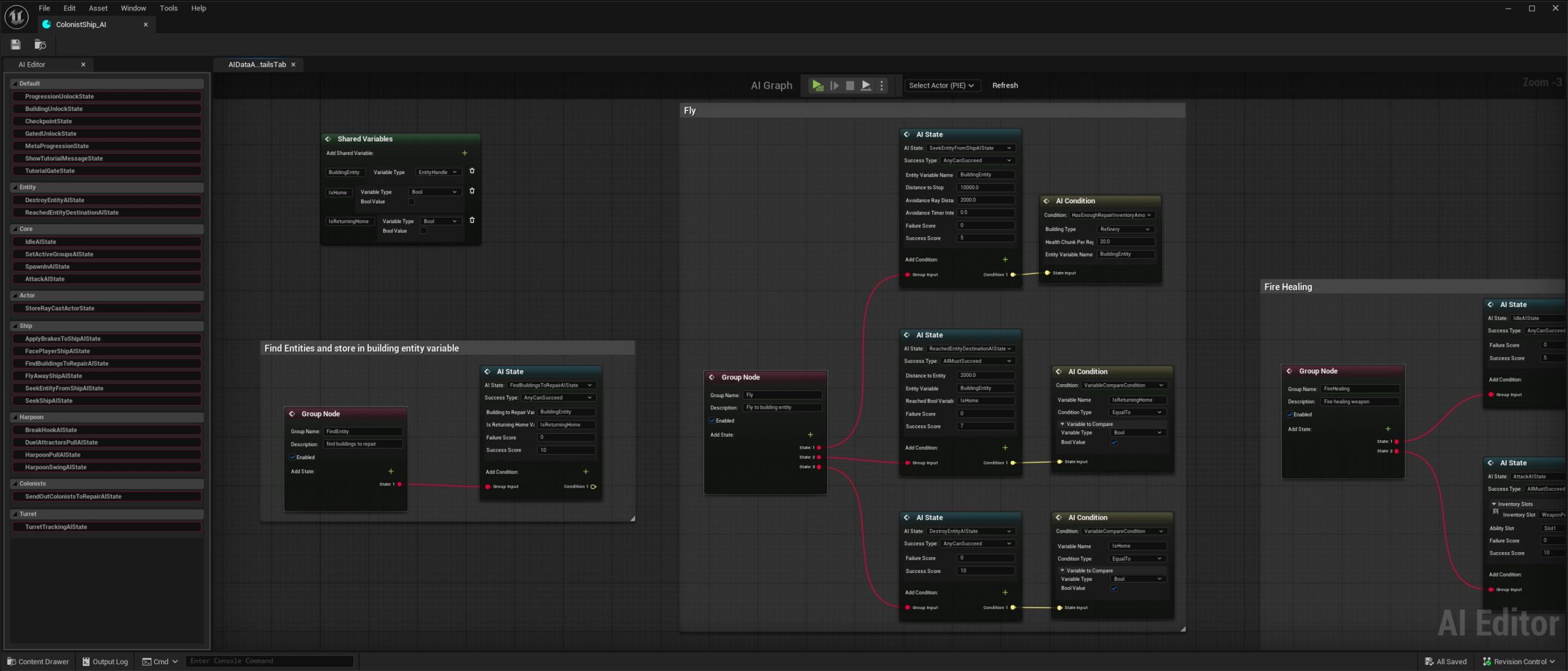Open play options three-dot menu
Screen dimensions: 1568x671
click(882, 85)
